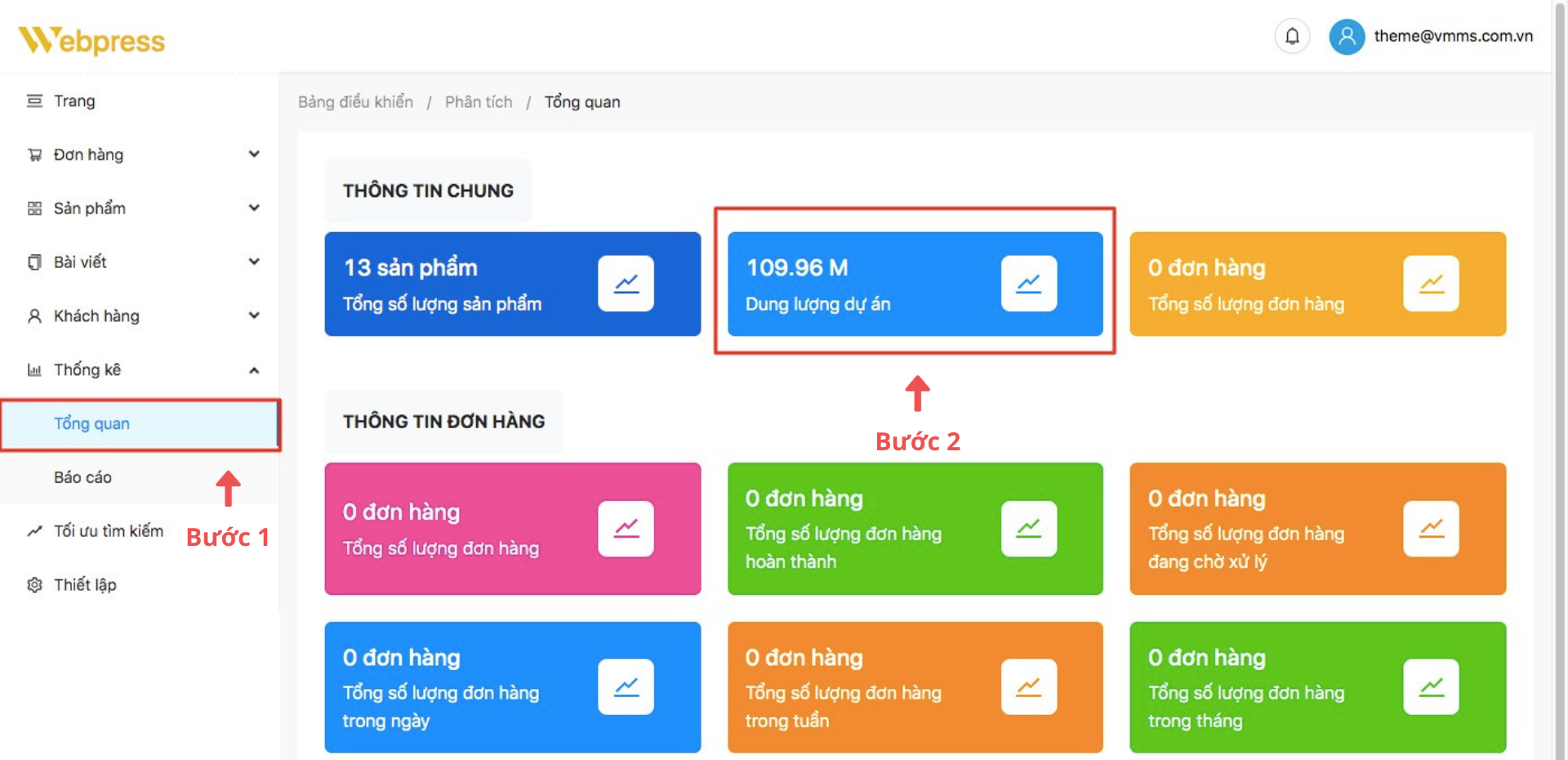Click chart icon on trong ngày orders card

click(x=626, y=687)
